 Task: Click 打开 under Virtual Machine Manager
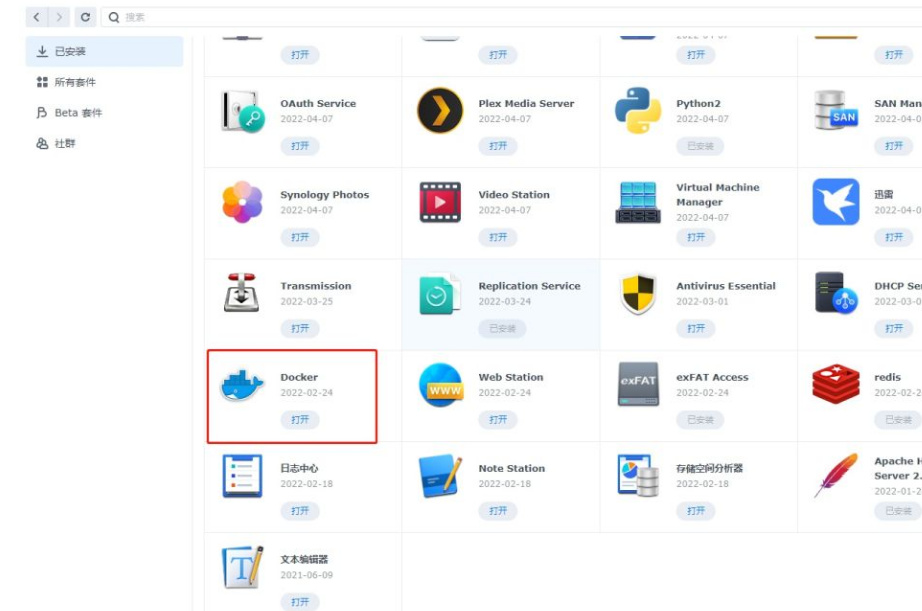point(696,237)
